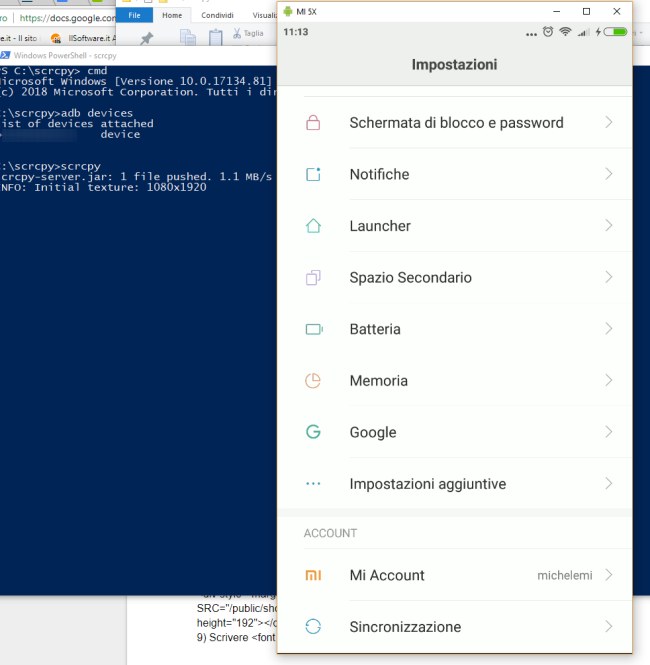Expand the Batteria row chevron
The image size is (650, 665).
[608, 329]
